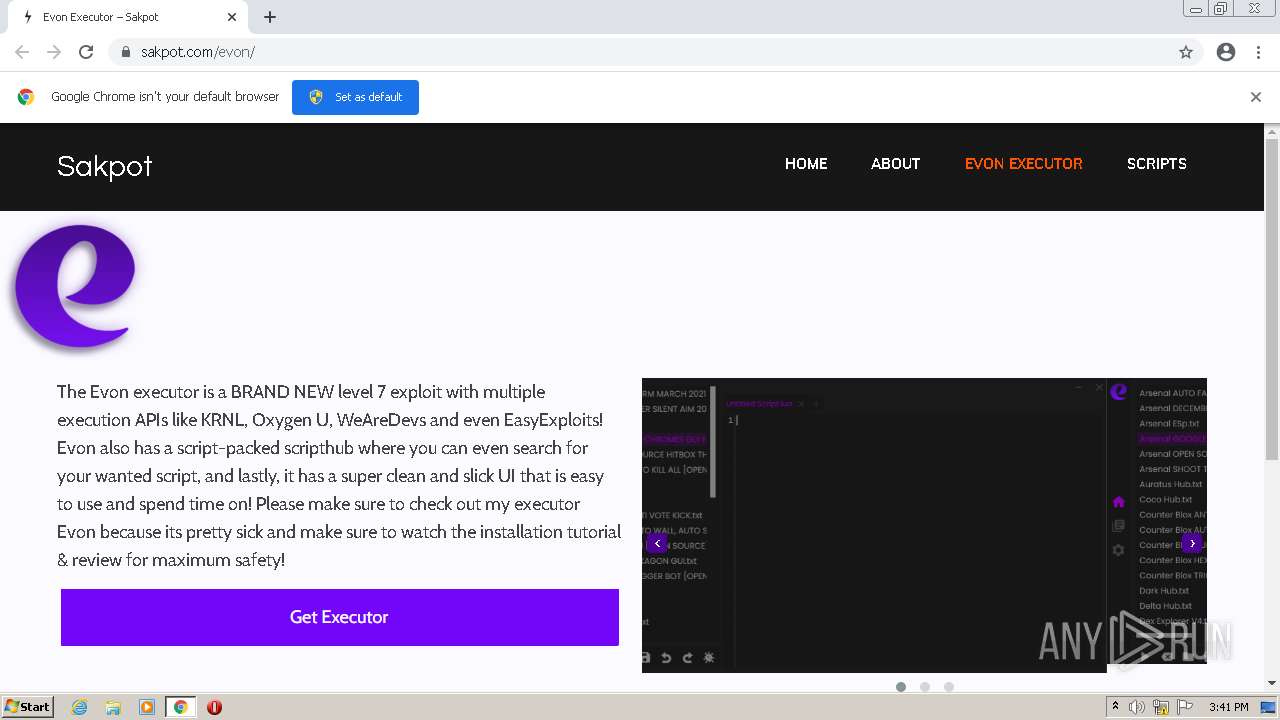1280x720 pixels.
Task: Reload the sakpot.com page
Action: pyautogui.click(x=86, y=52)
